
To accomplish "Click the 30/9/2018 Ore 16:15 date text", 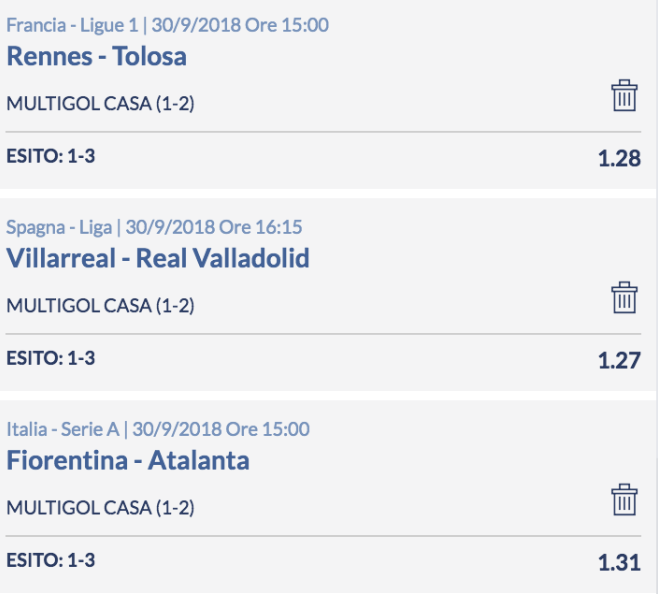I will [214, 227].
